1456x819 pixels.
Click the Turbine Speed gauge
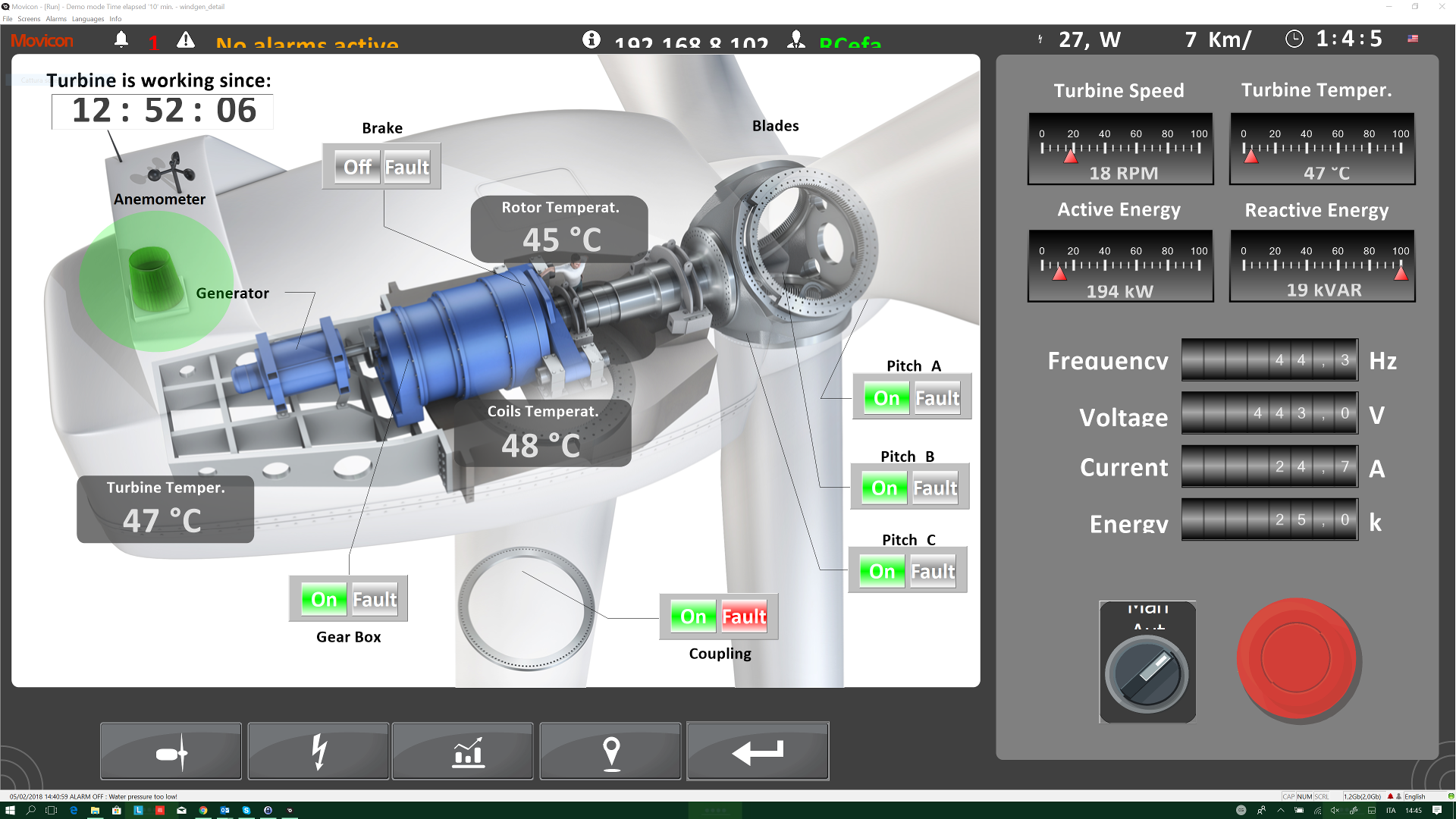point(1120,149)
